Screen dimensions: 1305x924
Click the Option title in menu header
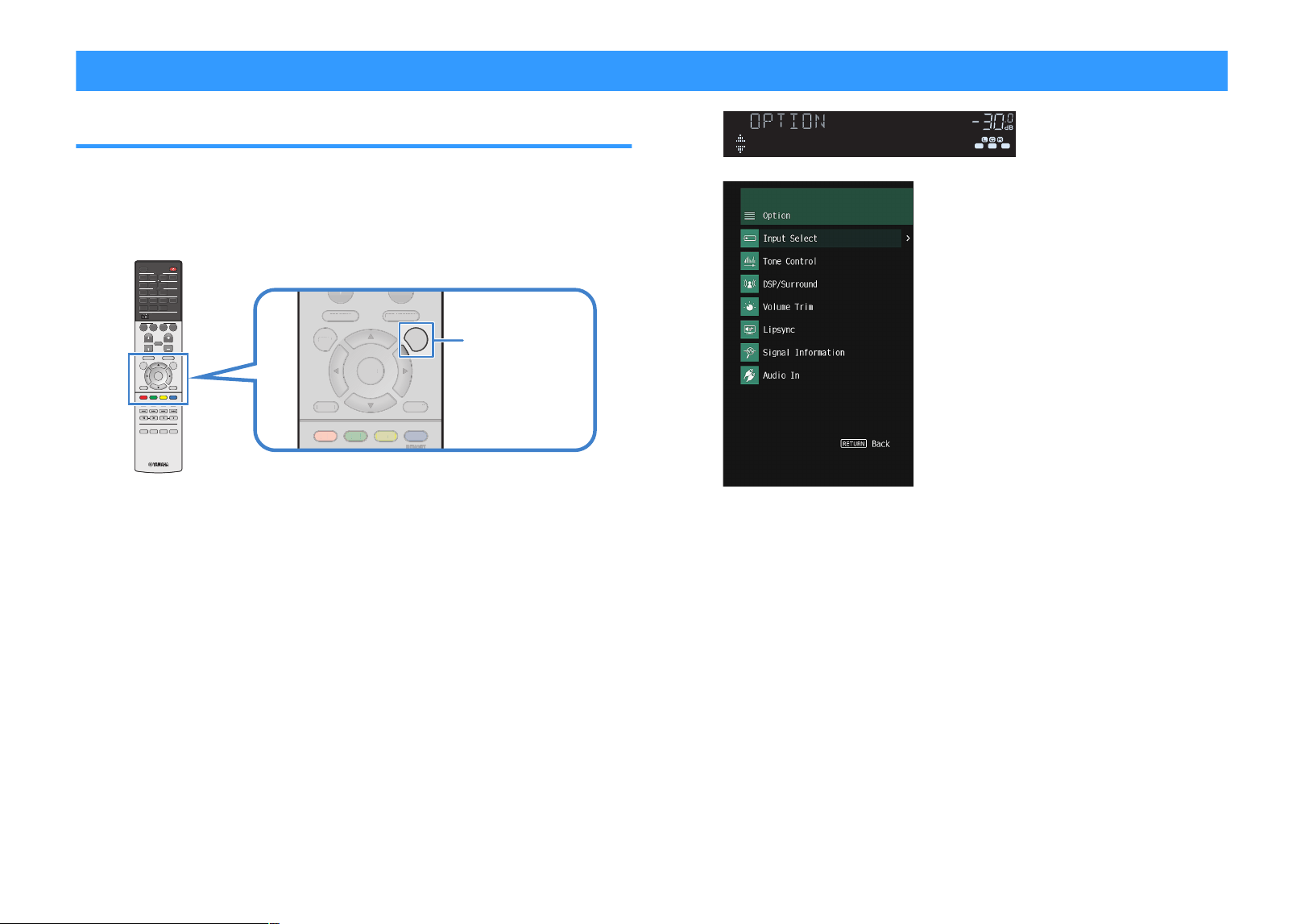777,216
